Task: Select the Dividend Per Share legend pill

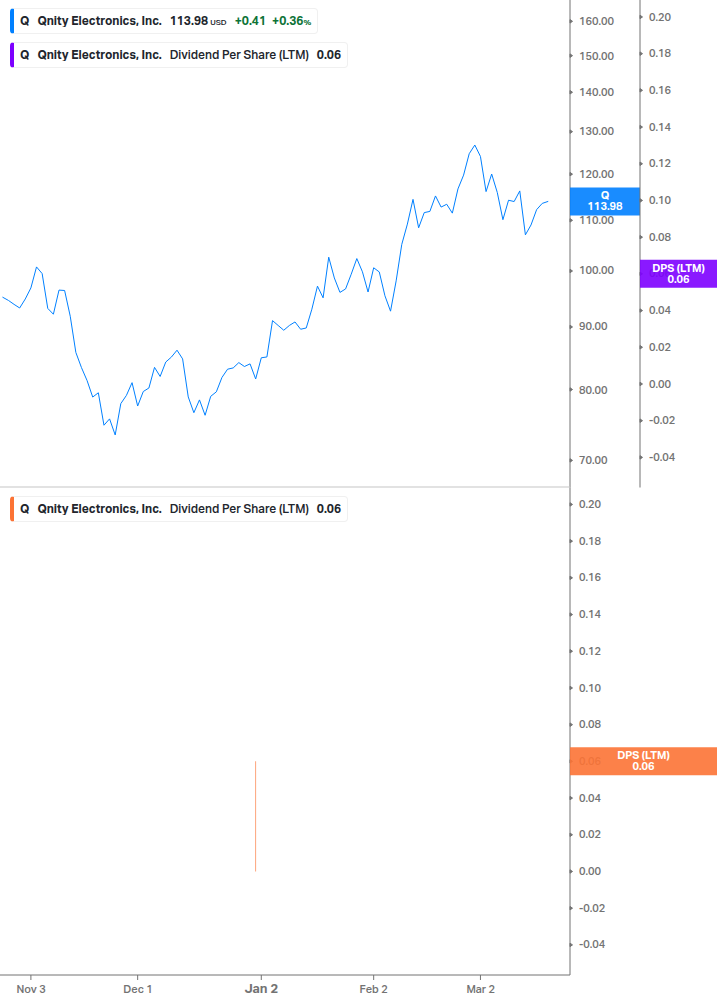Action: click(180, 55)
